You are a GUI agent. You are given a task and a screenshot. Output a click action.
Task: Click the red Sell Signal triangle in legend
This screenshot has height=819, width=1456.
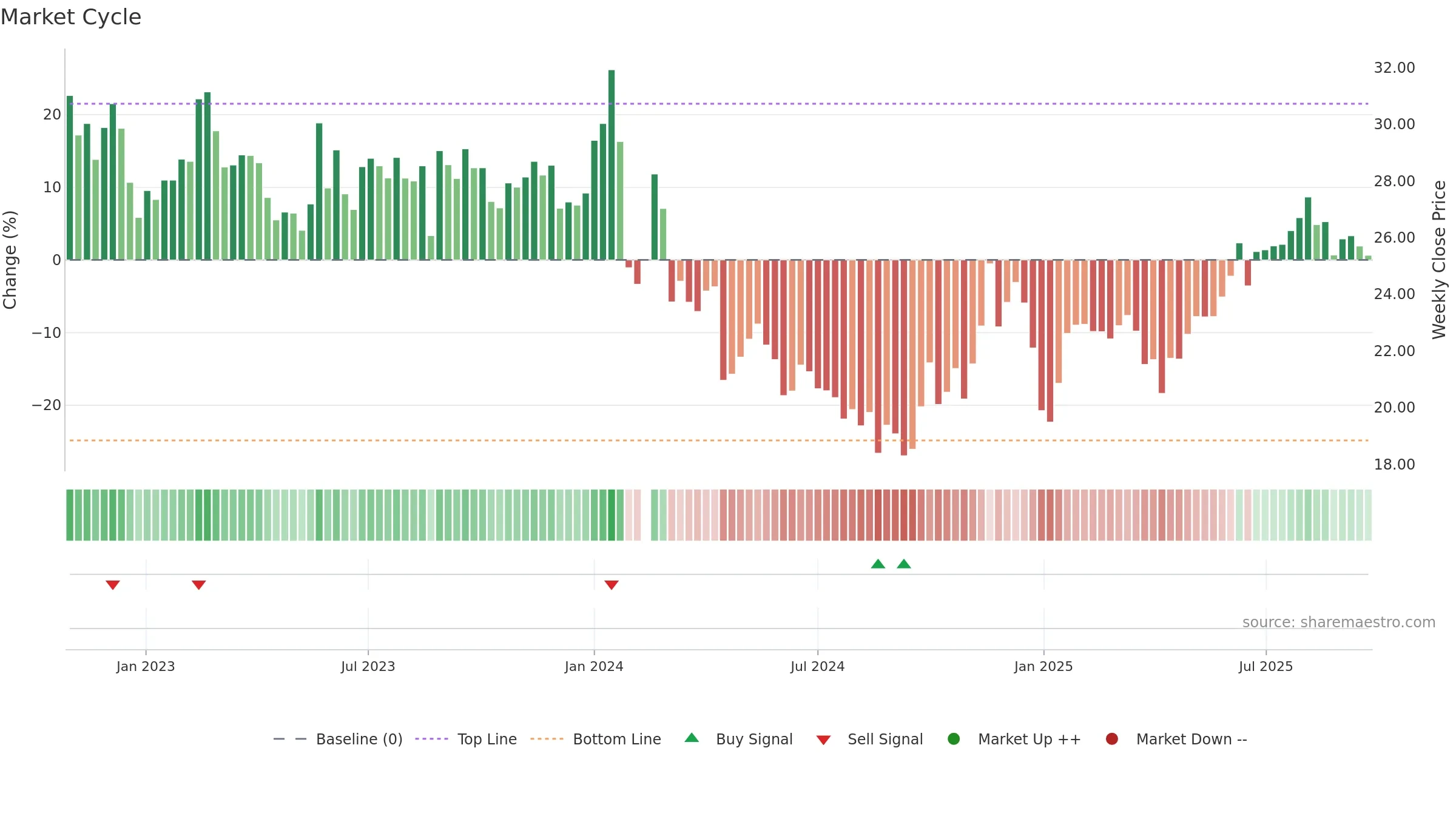point(823,740)
